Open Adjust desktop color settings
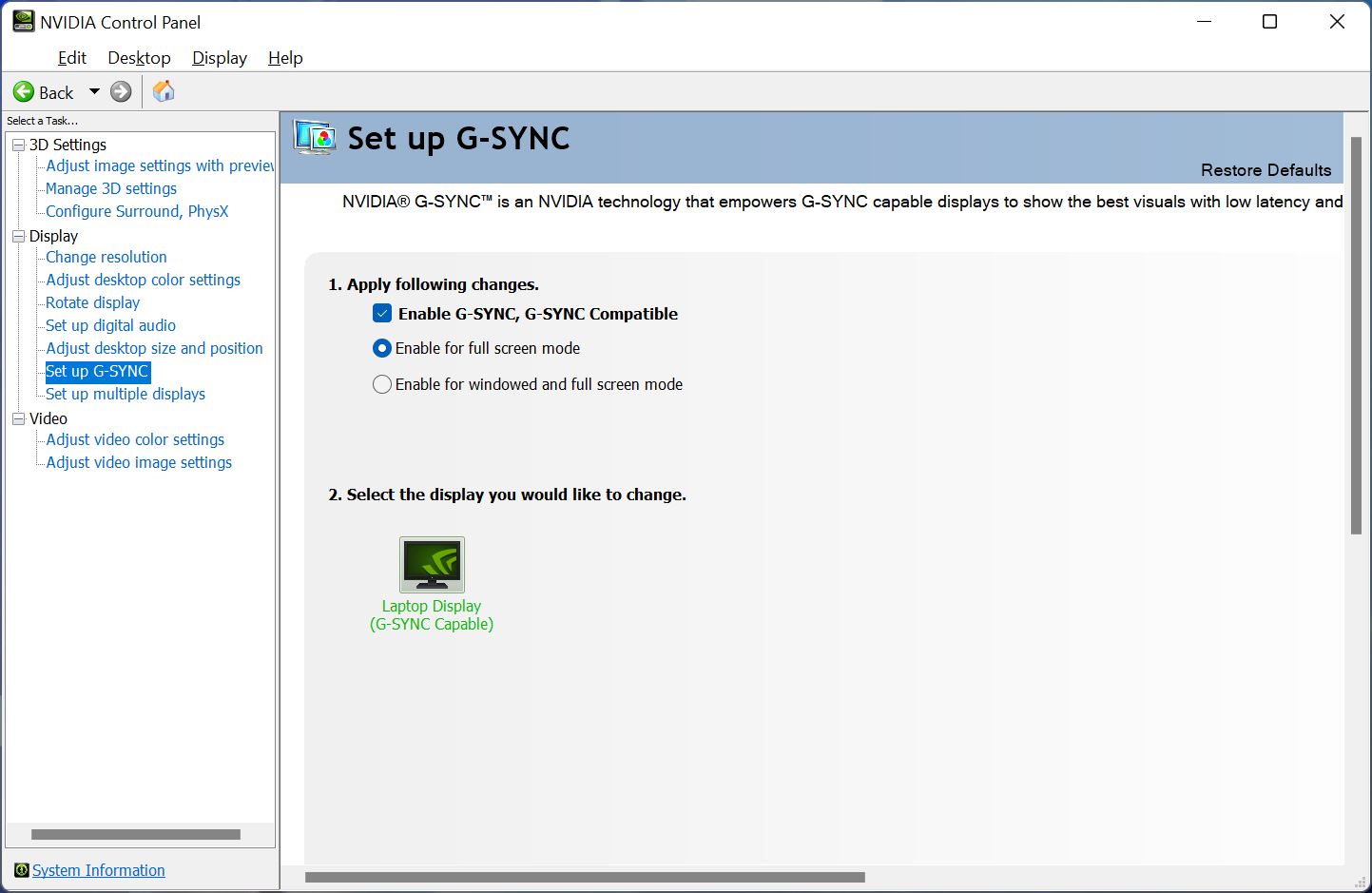The image size is (1372, 893). pos(144,280)
